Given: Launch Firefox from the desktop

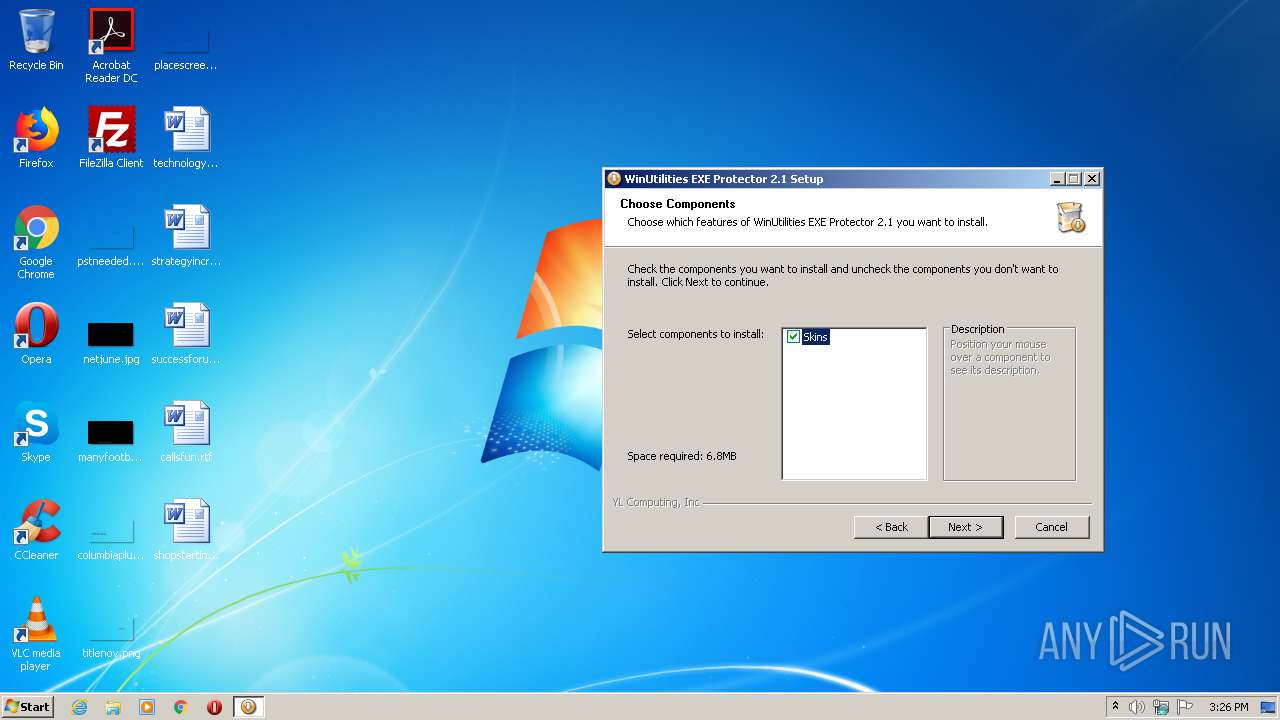Looking at the screenshot, I should [x=36, y=138].
